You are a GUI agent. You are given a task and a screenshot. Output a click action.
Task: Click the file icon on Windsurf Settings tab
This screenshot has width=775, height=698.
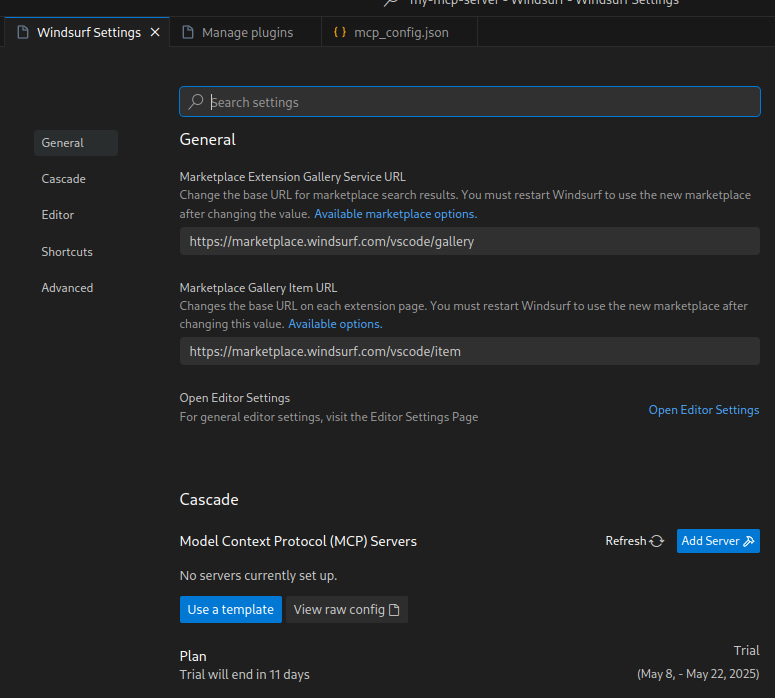point(23,32)
